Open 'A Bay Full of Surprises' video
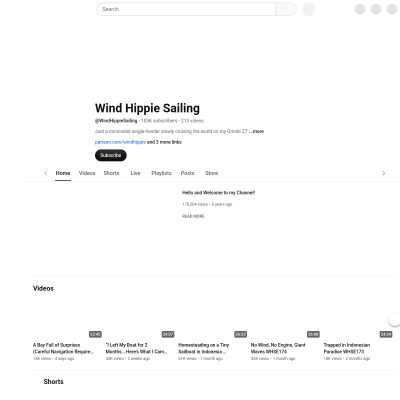Viewport: 400px width, 400px height. coord(63,348)
